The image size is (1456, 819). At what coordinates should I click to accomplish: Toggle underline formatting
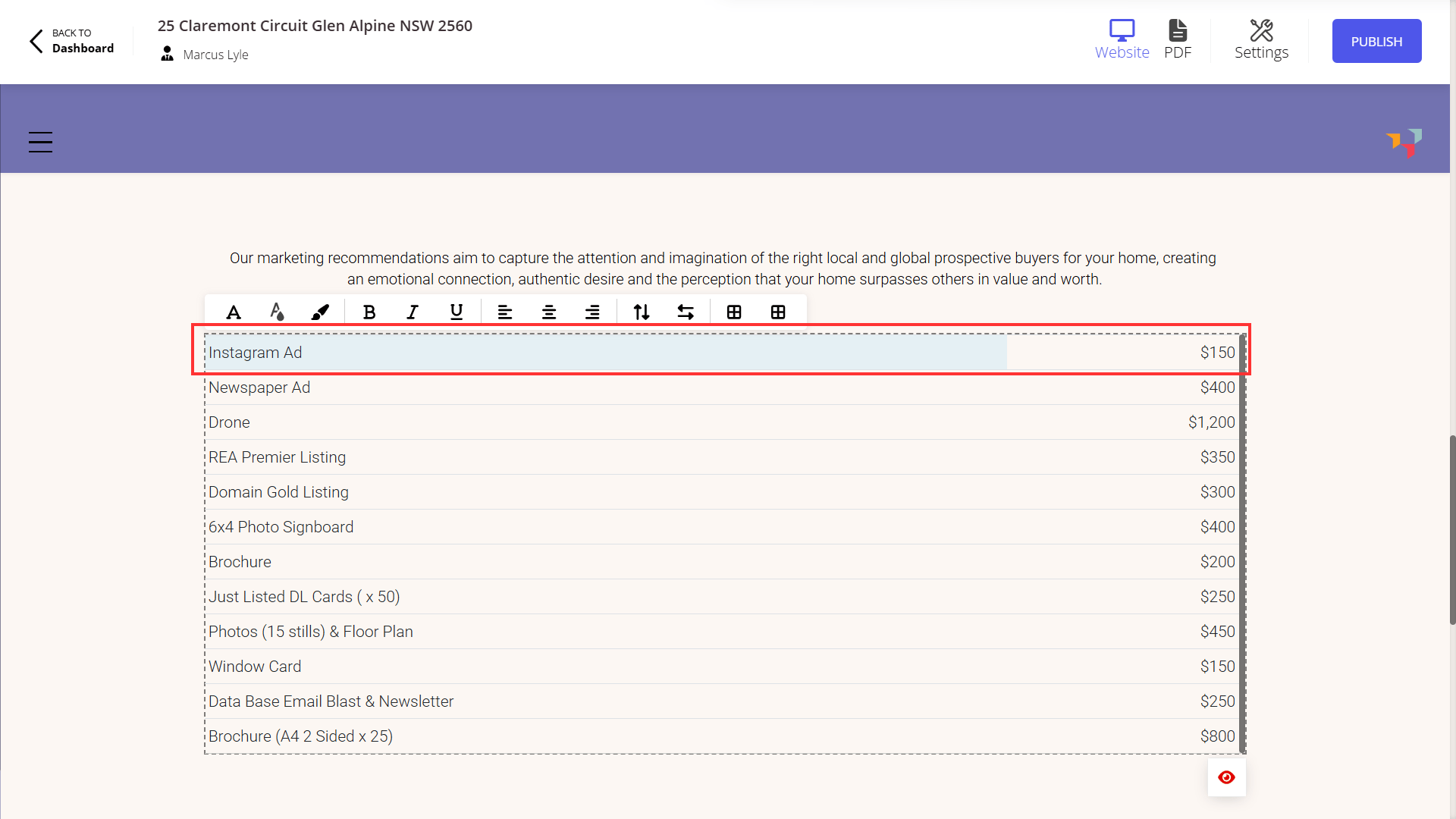457,312
